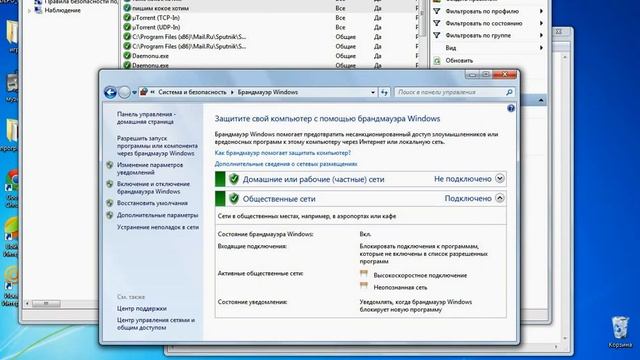Click green check icon of 'µTorrent (UDP-In)' rule
The image size is (640, 360).
[x=127, y=27]
